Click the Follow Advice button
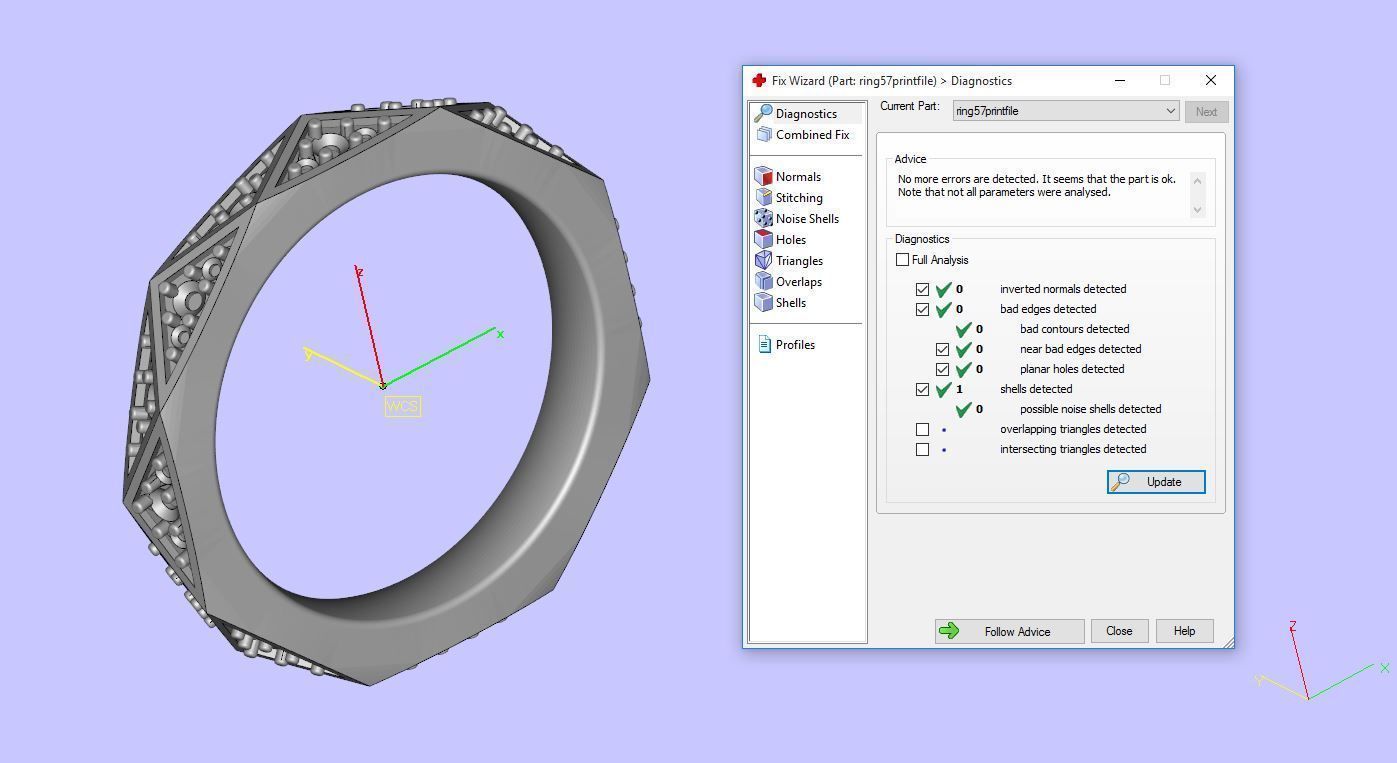 pos(1009,631)
